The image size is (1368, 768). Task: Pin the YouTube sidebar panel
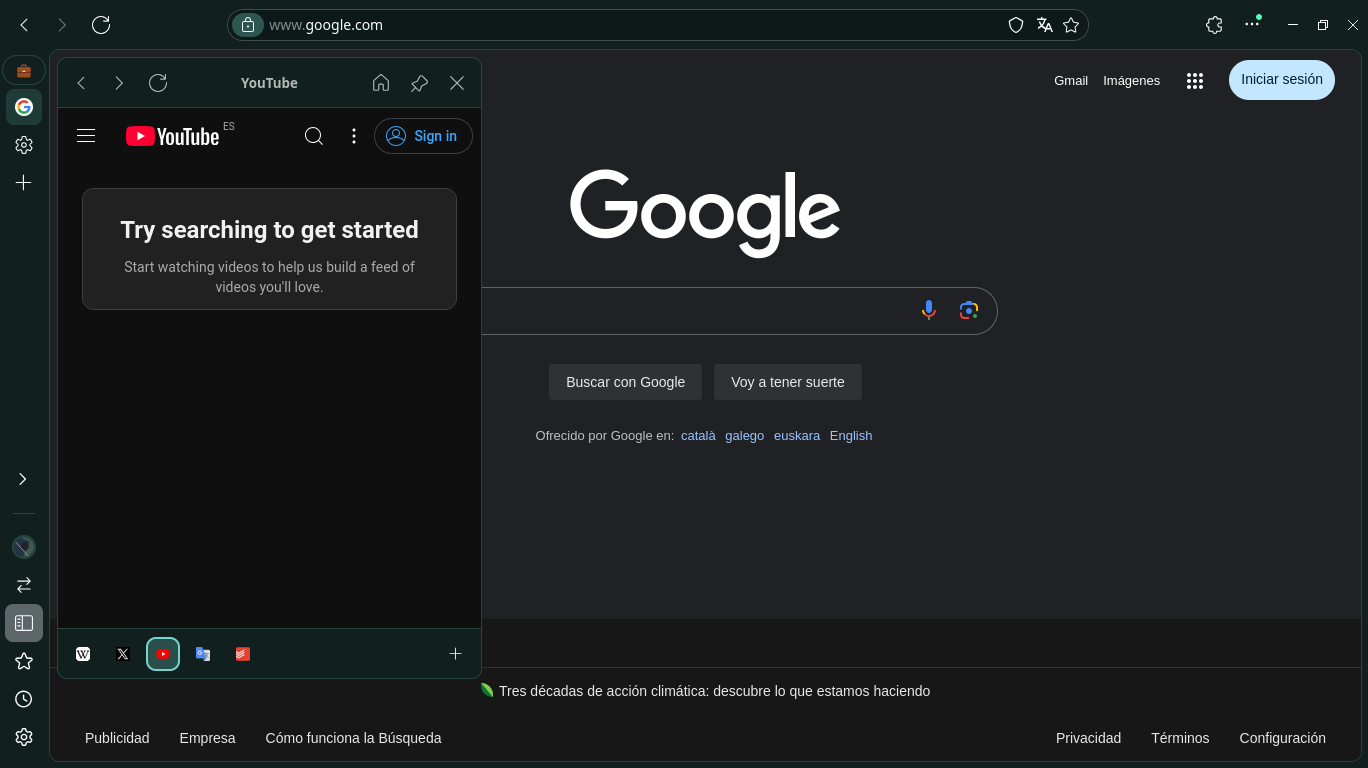coord(419,83)
